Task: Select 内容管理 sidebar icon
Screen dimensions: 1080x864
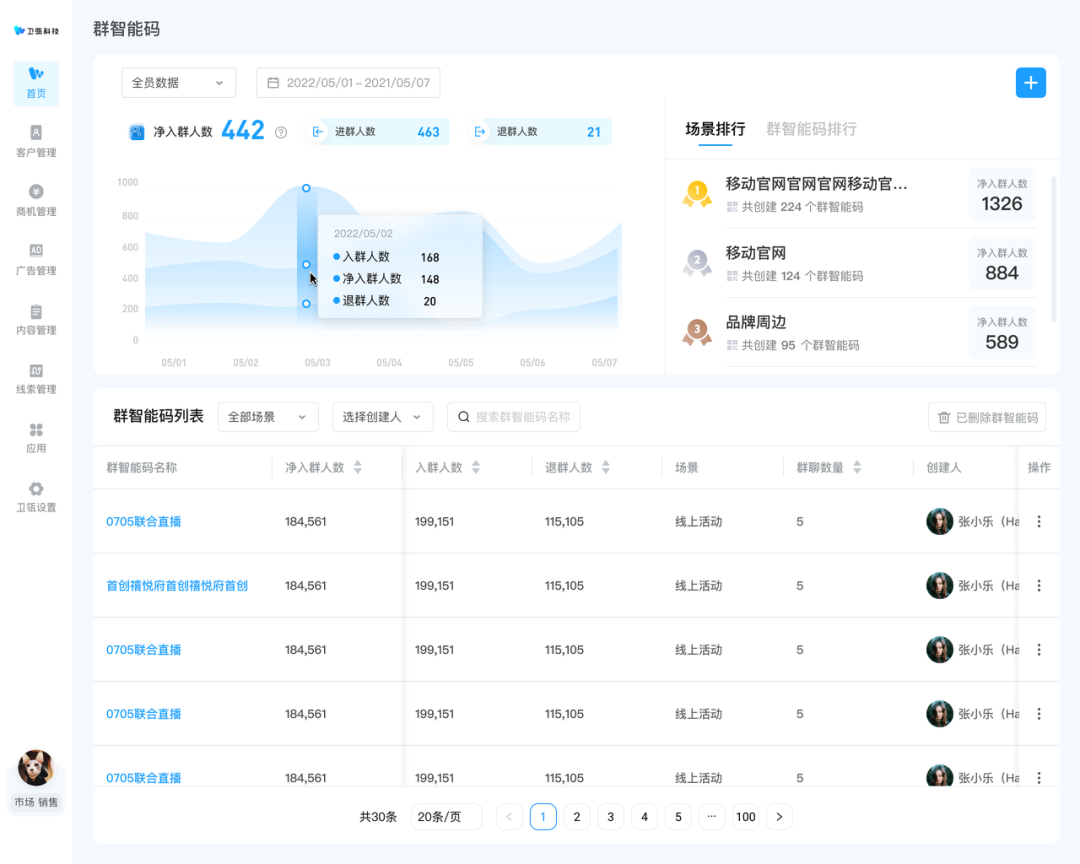Action: [x=36, y=319]
